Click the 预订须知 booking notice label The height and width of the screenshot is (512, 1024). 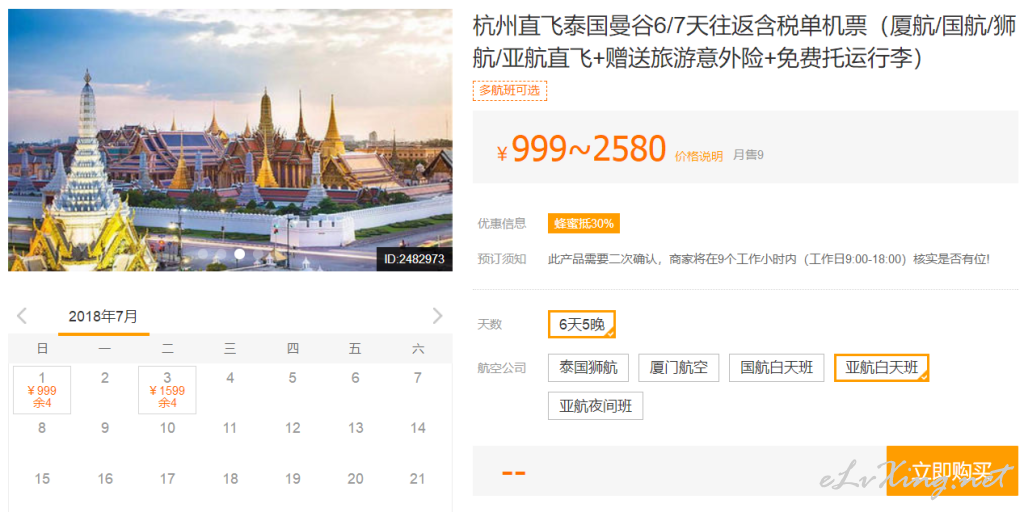coord(502,259)
